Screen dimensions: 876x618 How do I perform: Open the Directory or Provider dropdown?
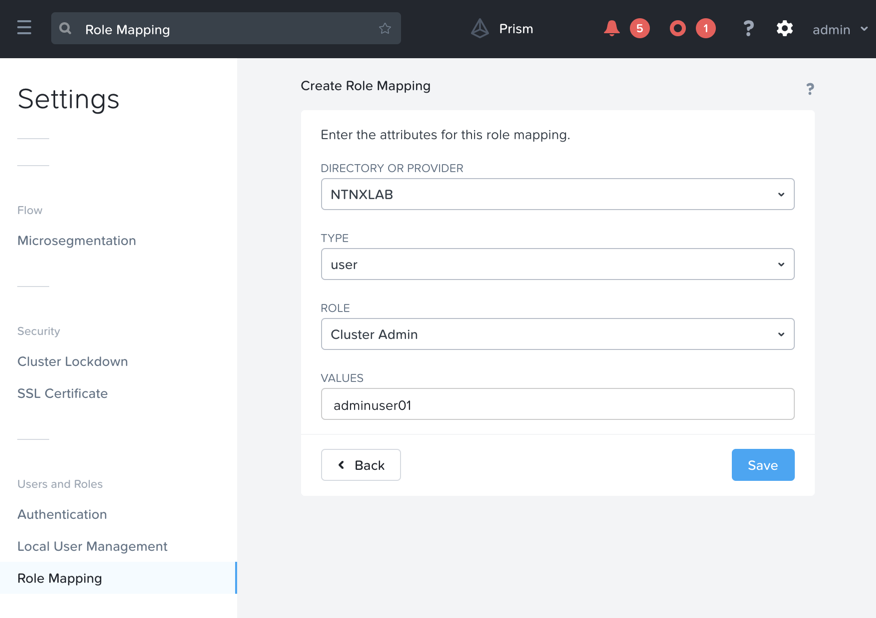point(558,194)
